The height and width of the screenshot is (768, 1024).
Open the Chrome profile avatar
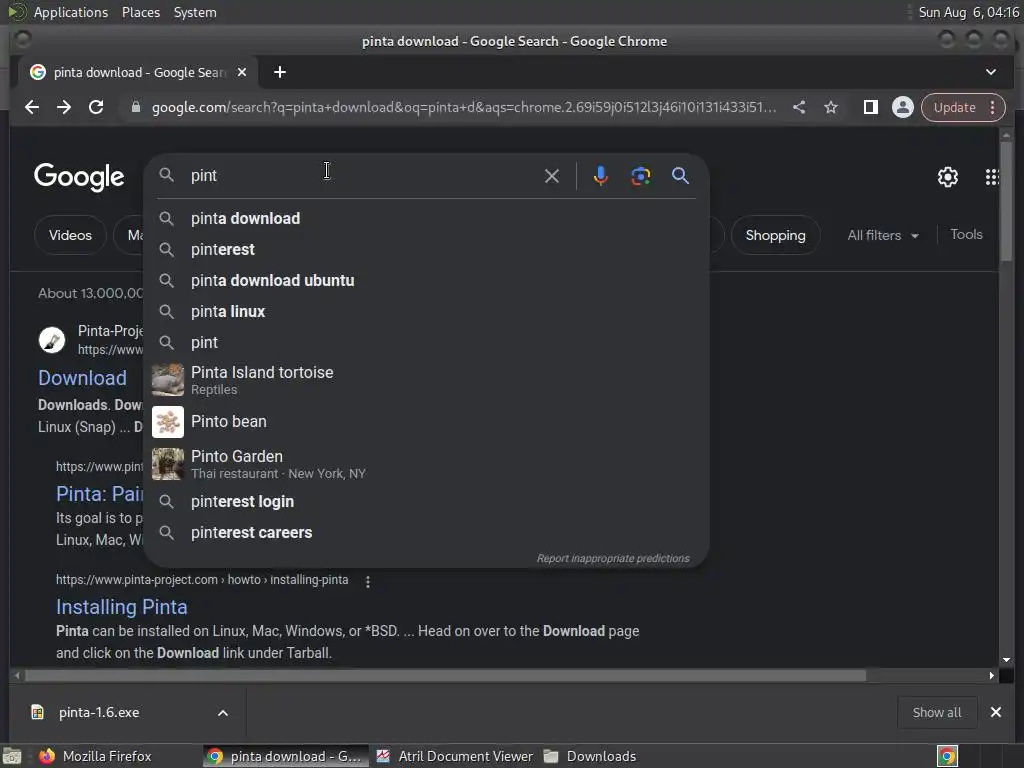pyautogui.click(x=903, y=107)
